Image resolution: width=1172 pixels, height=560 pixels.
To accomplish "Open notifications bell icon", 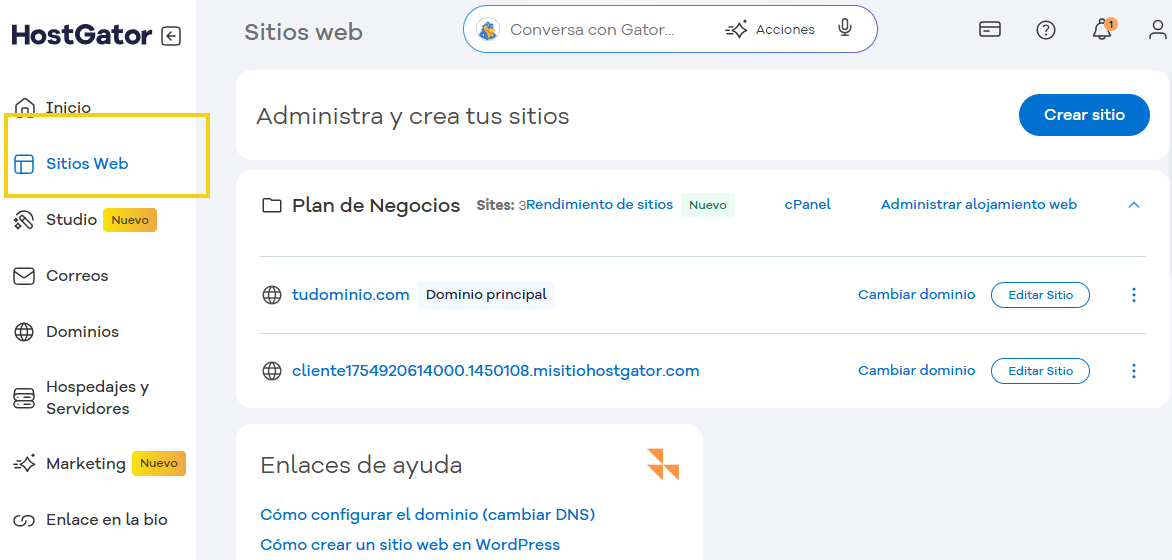I will (x=1102, y=30).
